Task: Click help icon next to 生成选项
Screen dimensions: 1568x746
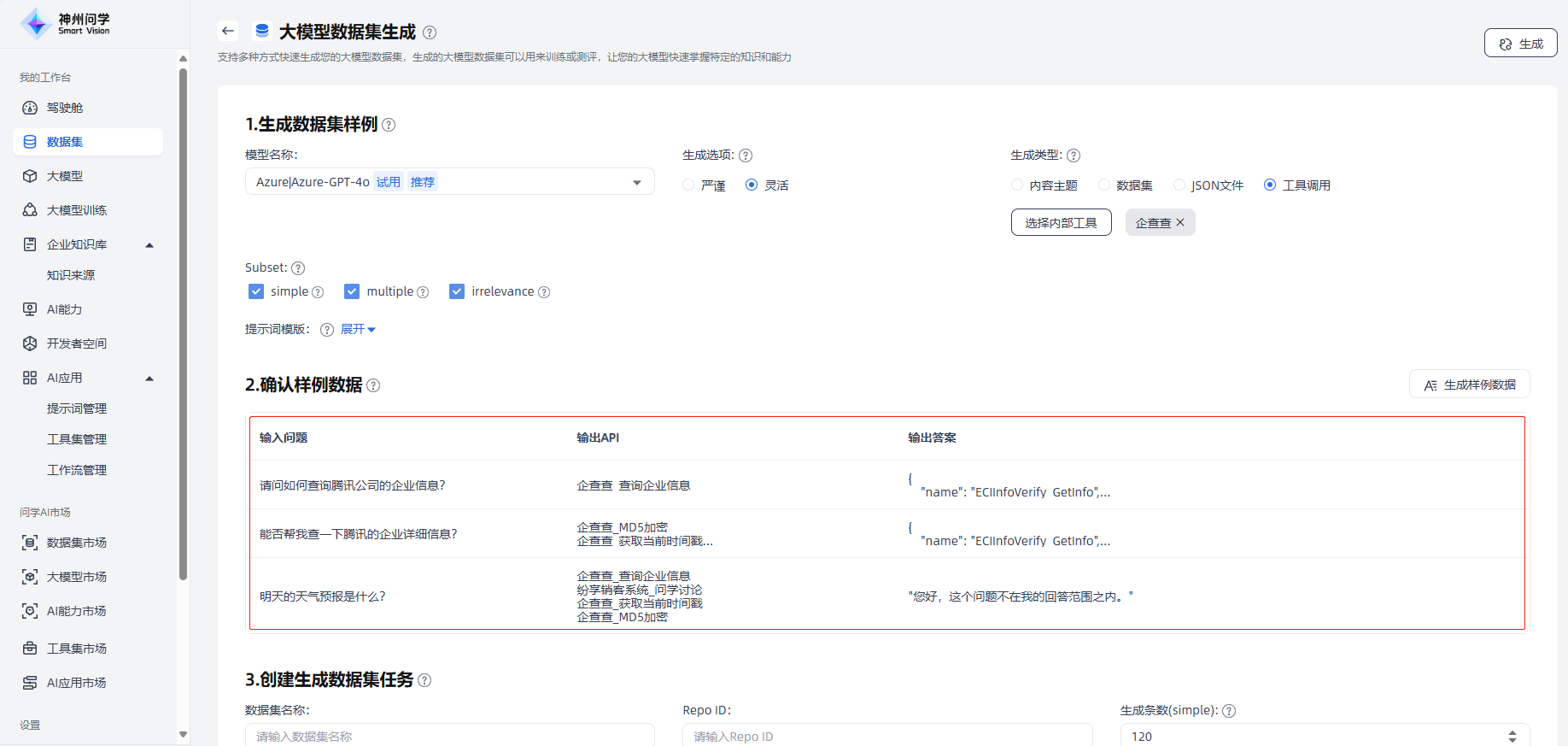Action: 746,156
